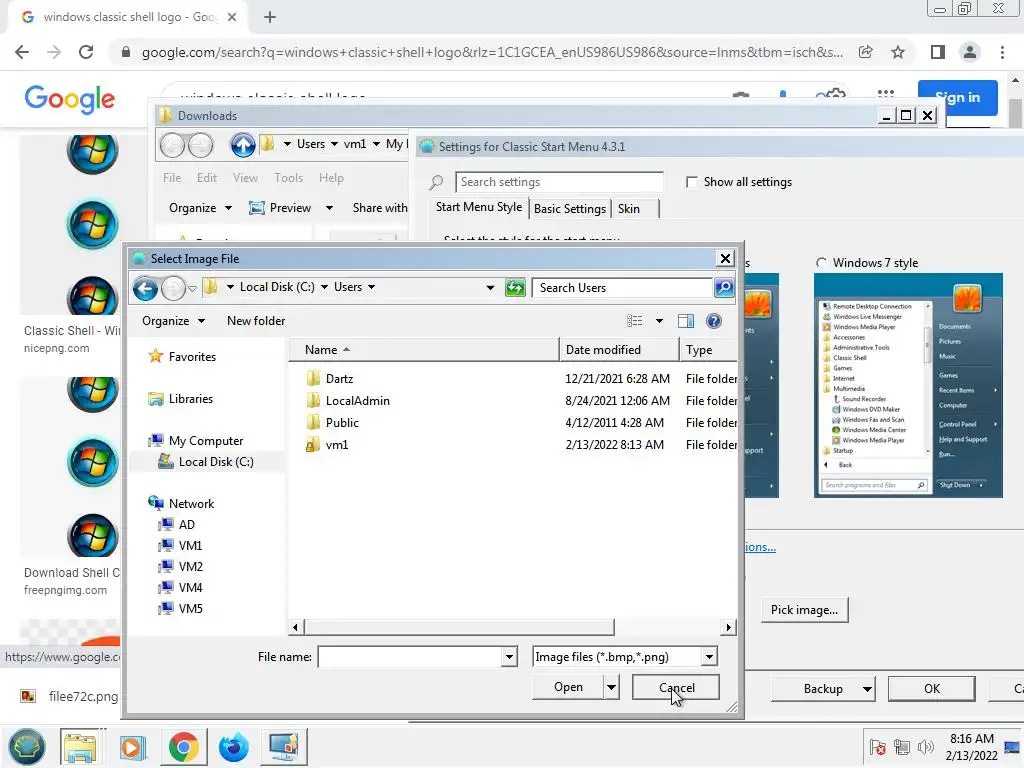Click Search Users magnifier button
The image size is (1024, 768).
point(724,287)
